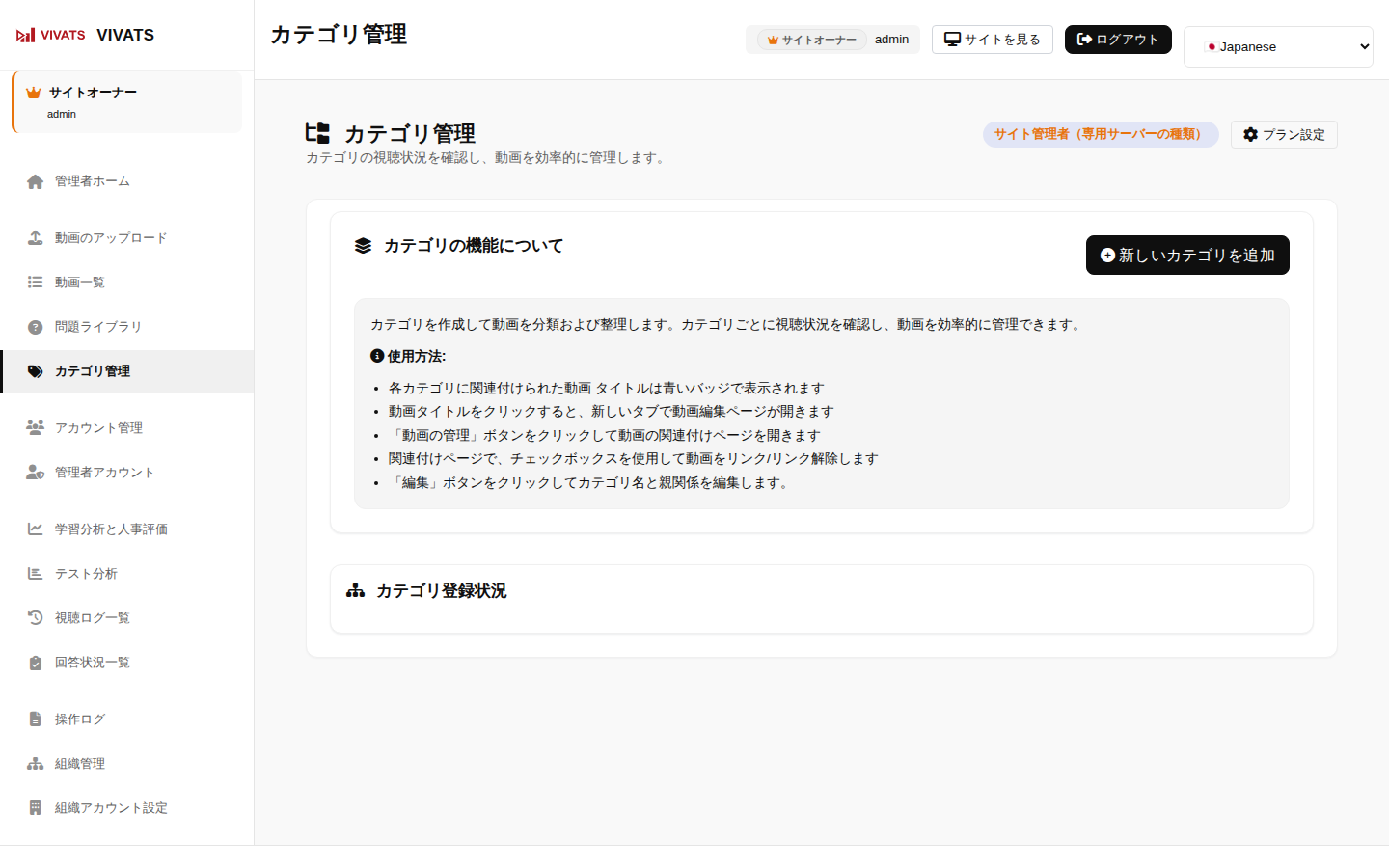Click the VIVATS brand name link
The image size is (1389, 868).
pyautogui.click(x=125, y=35)
